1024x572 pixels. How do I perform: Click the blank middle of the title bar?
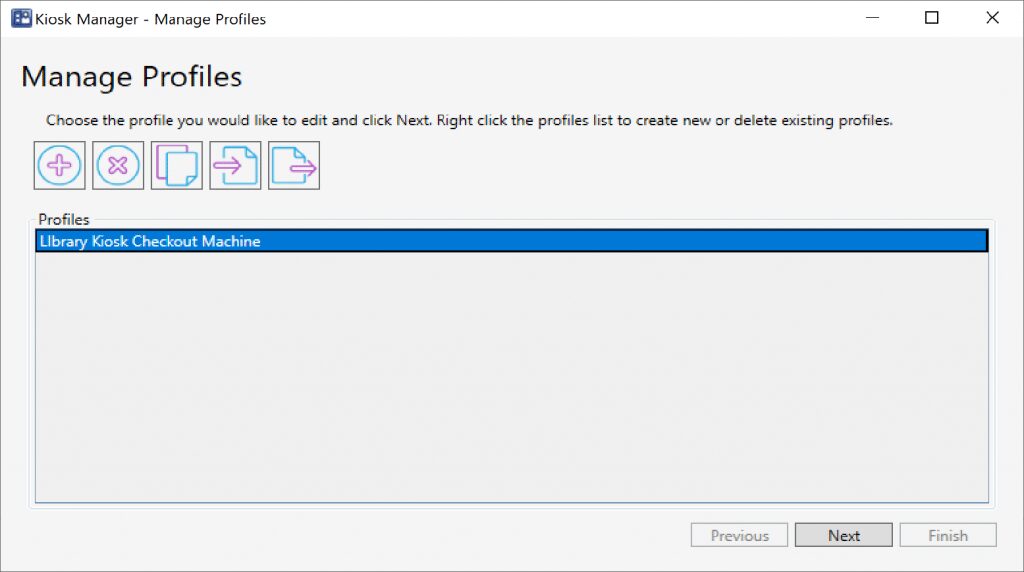click(x=550, y=18)
